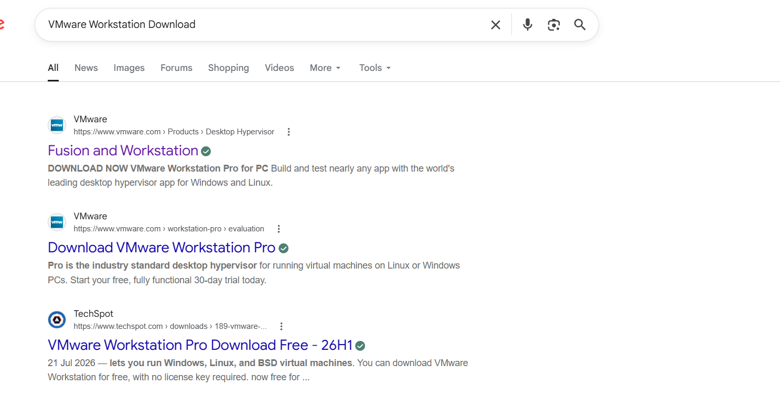Open search by image camera icon
The height and width of the screenshot is (396, 780).
pyautogui.click(x=554, y=25)
